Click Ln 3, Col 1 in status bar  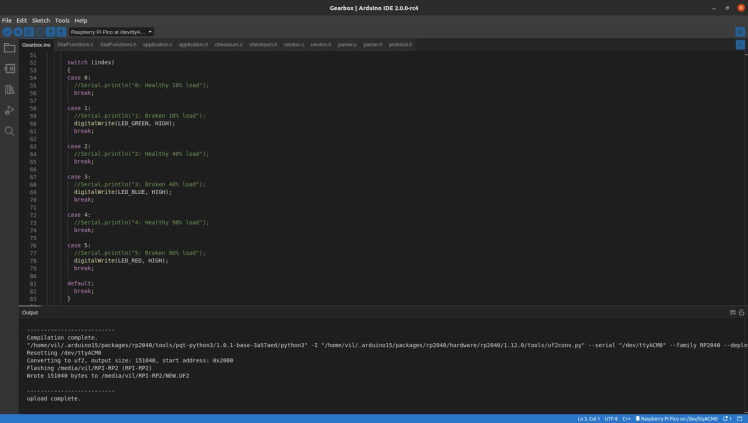pyautogui.click(x=588, y=418)
